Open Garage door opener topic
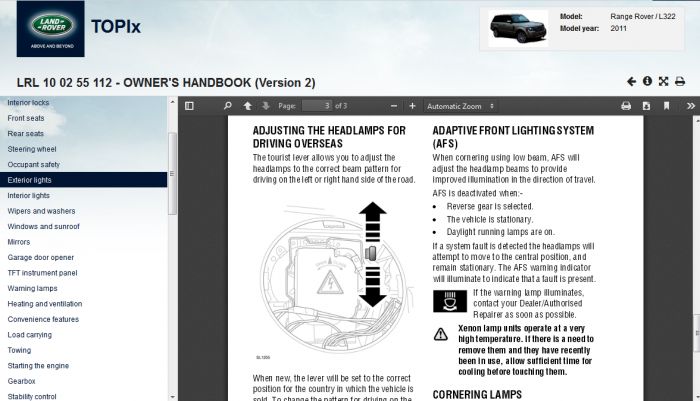This screenshot has width=700, height=401. (41, 257)
